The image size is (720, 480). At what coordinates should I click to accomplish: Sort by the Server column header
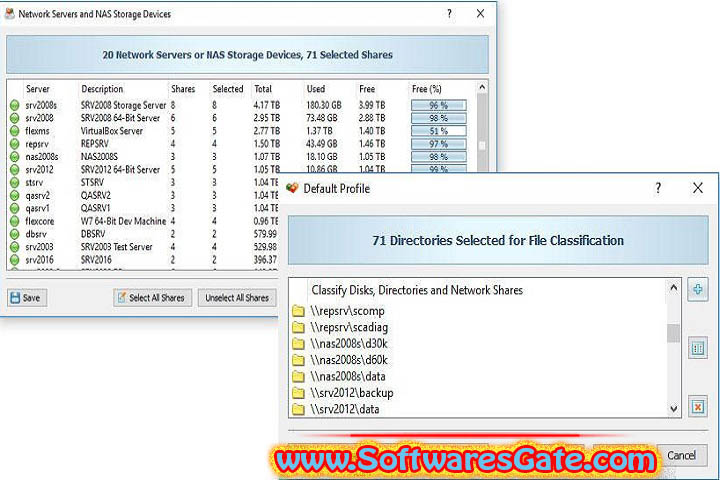coord(38,89)
